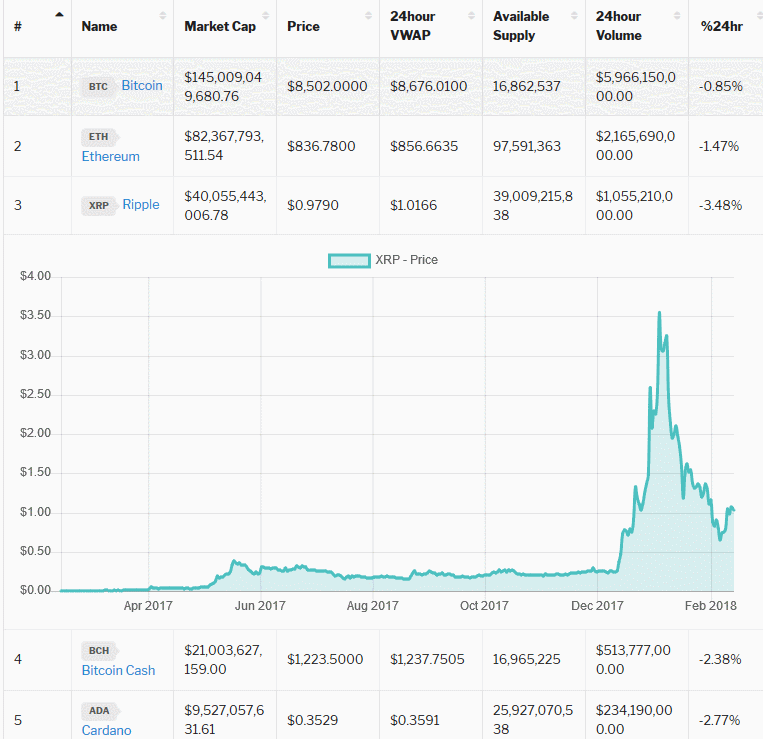
Task: Click Ethereum market cap $82,367,793,511.54
Action: click(x=224, y=146)
